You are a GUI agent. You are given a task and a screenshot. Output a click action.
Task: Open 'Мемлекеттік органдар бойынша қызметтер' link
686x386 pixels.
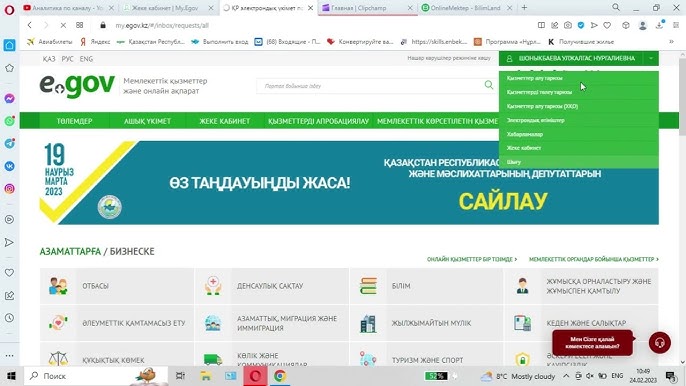click(594, 259)
